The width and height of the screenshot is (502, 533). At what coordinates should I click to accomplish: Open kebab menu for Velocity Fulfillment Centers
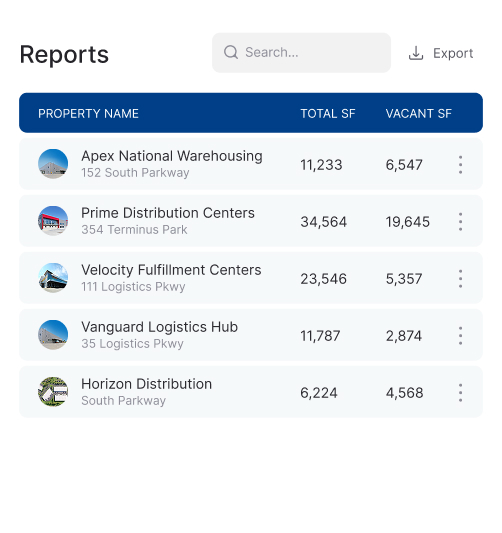point(461,279)
